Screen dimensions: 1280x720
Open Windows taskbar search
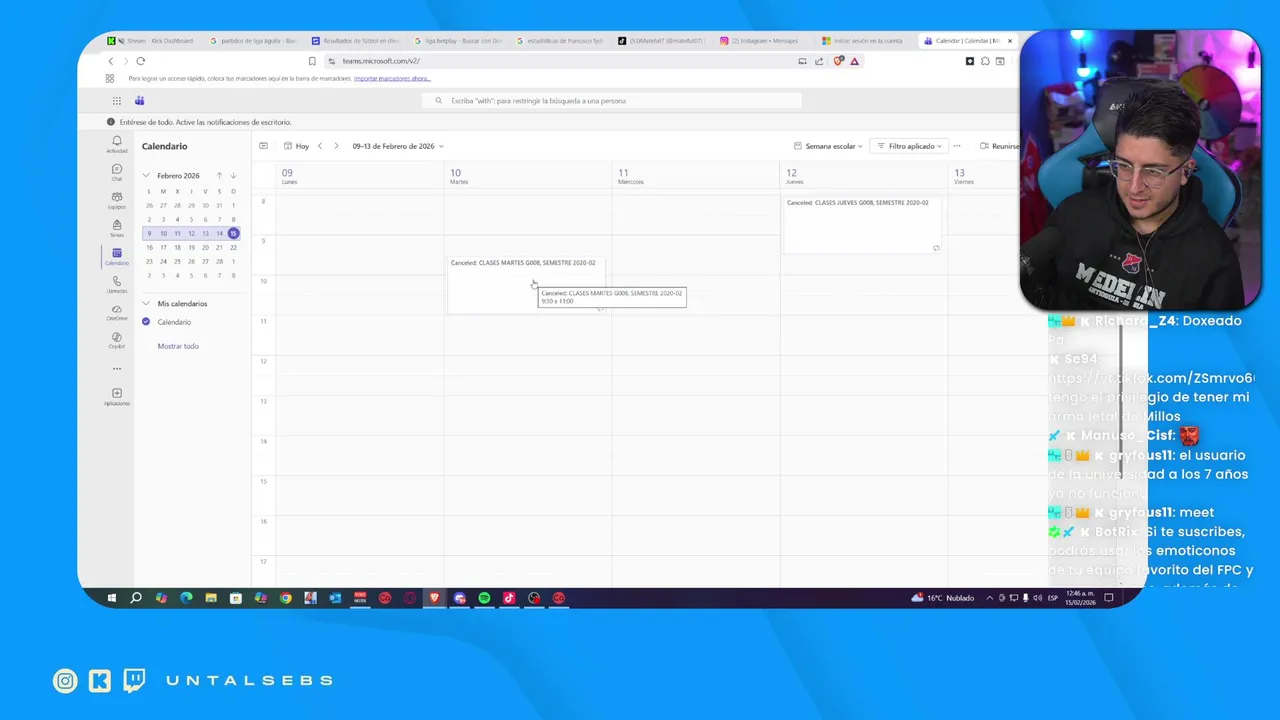(x=136, y=598)
